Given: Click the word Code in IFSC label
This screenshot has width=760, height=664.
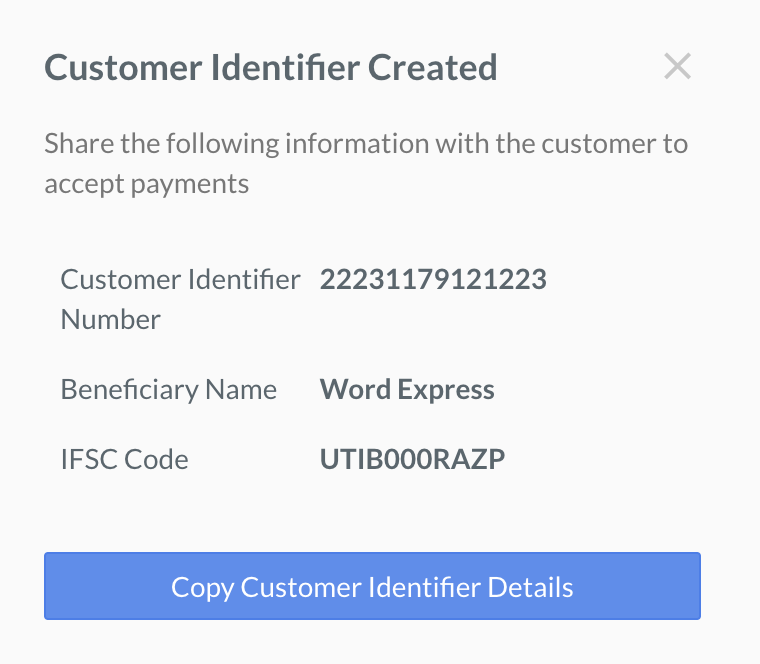Looking at the screenshot, I should pos(156,459).
